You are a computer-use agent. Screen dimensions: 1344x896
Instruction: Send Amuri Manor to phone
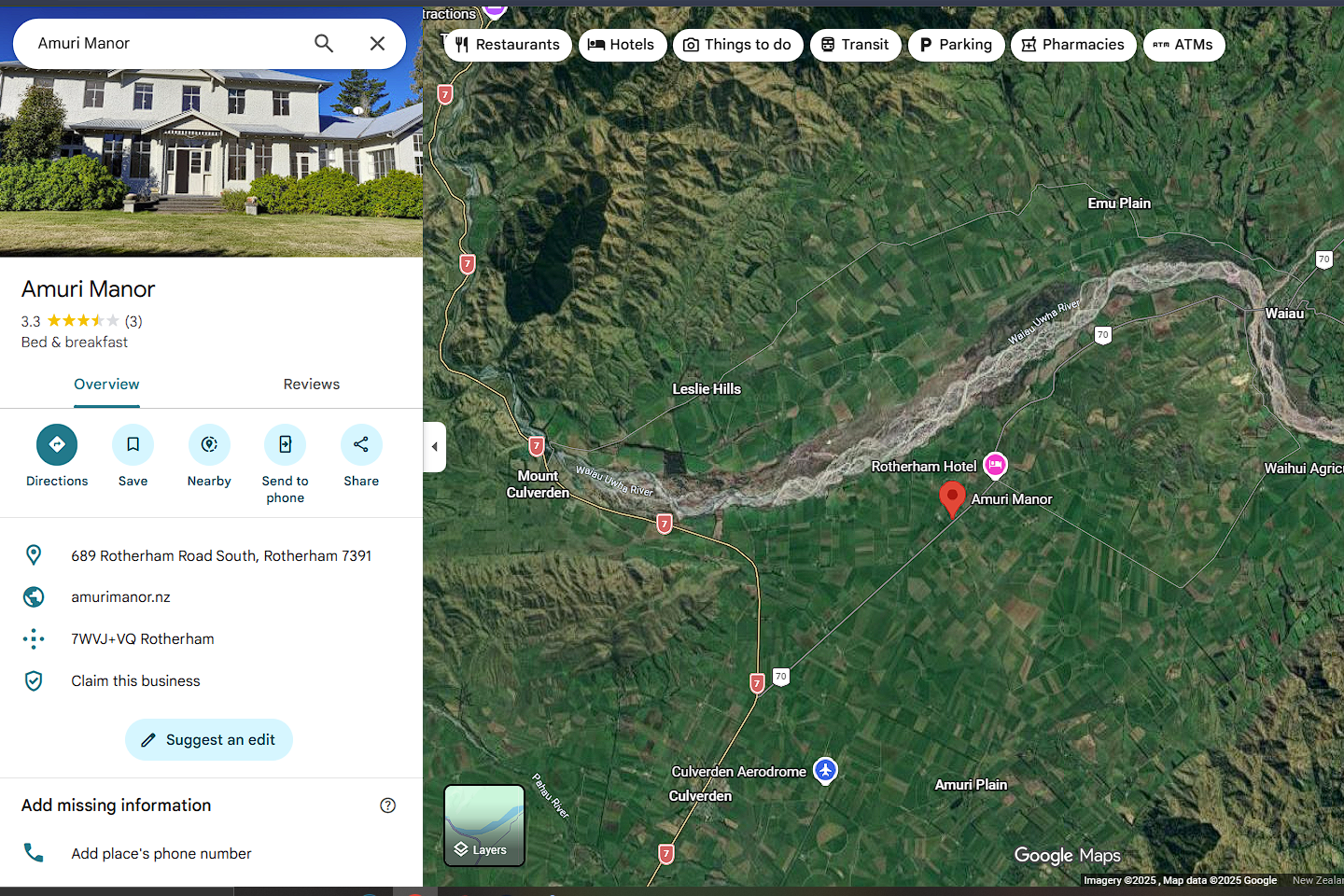coord(285,445)
